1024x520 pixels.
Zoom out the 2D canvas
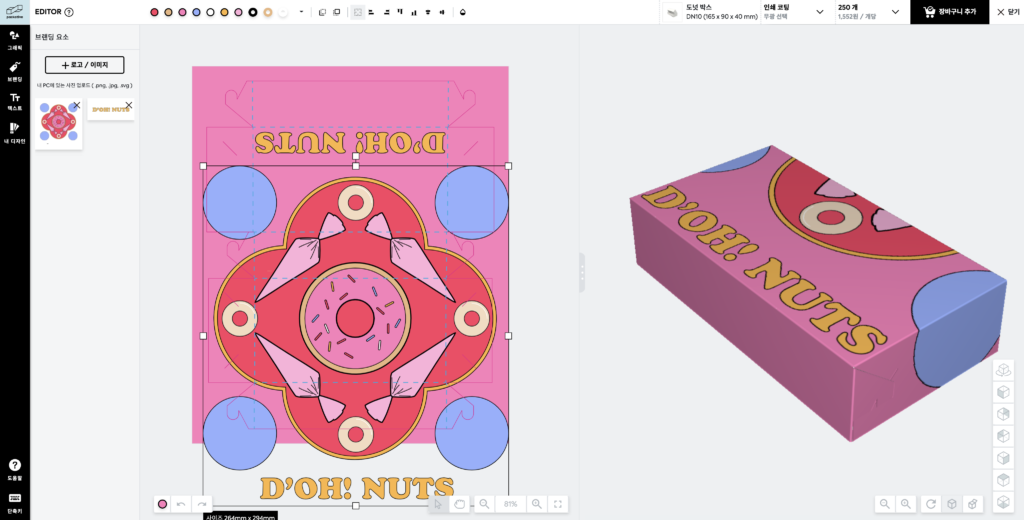[x=485, y=504]
